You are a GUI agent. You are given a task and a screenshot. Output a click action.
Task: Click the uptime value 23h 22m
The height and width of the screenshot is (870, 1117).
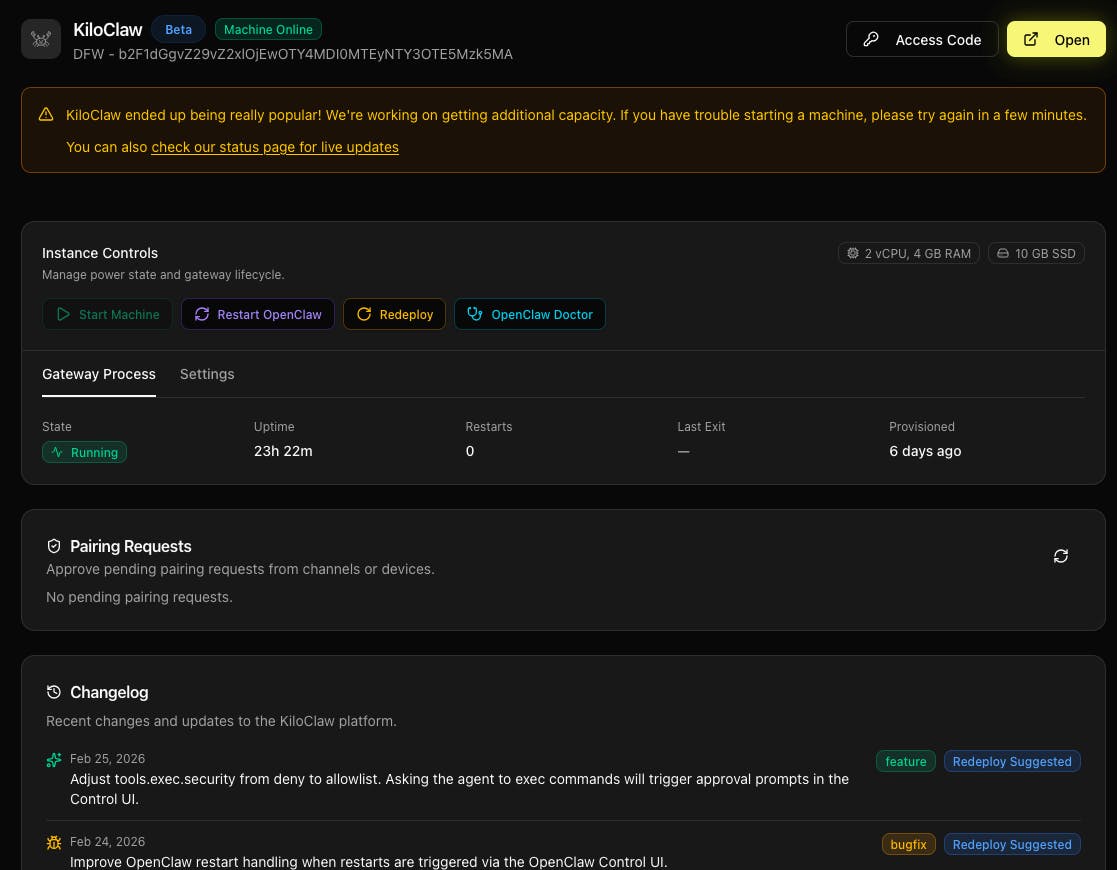(283, 451)
